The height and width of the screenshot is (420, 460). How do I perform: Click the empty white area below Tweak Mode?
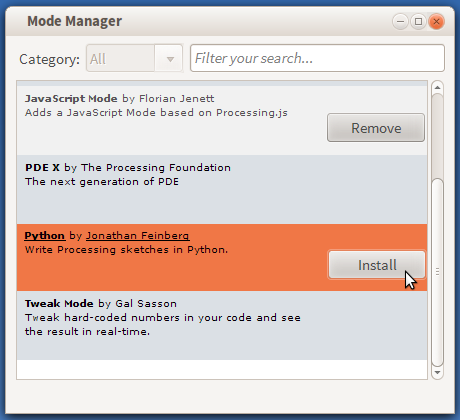pyautogui.click(x=222, y=369)
